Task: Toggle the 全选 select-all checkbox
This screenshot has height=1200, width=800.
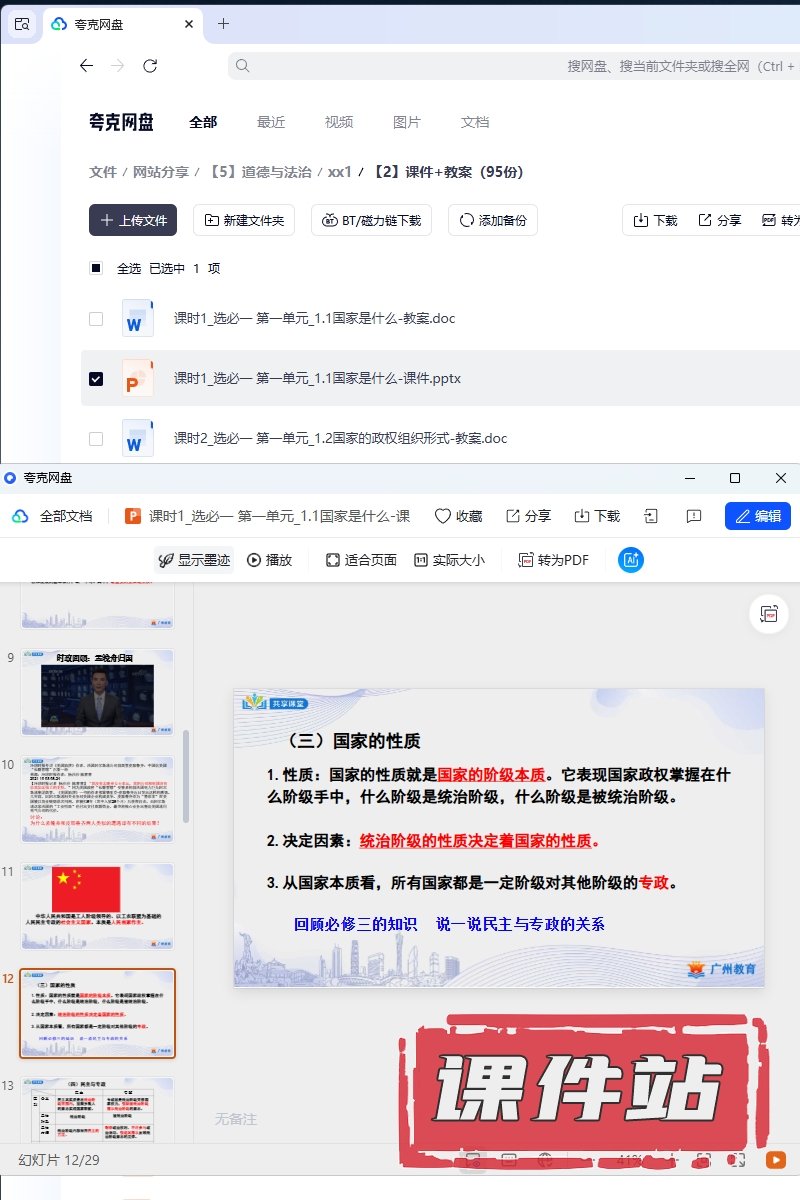Action: 96,268
